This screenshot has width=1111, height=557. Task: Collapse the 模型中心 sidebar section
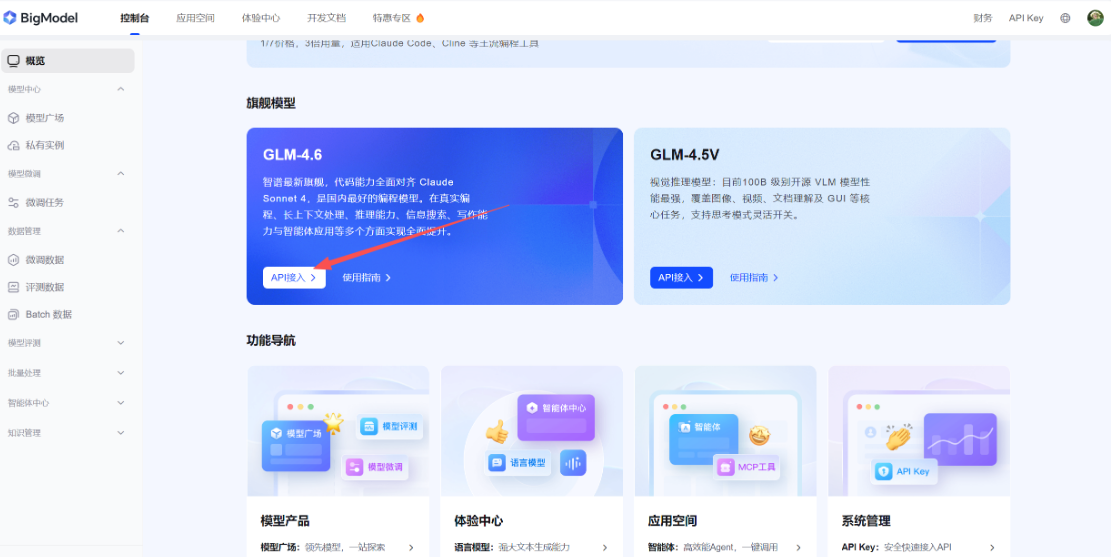pos(121,89)
